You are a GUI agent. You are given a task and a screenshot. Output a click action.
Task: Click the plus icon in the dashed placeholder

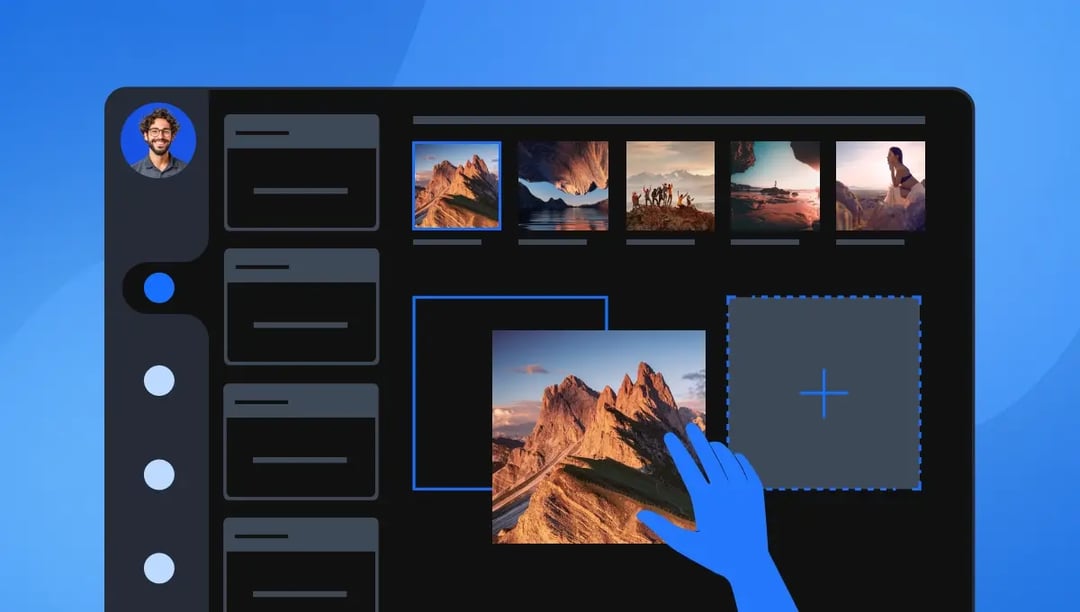(824, 393)
